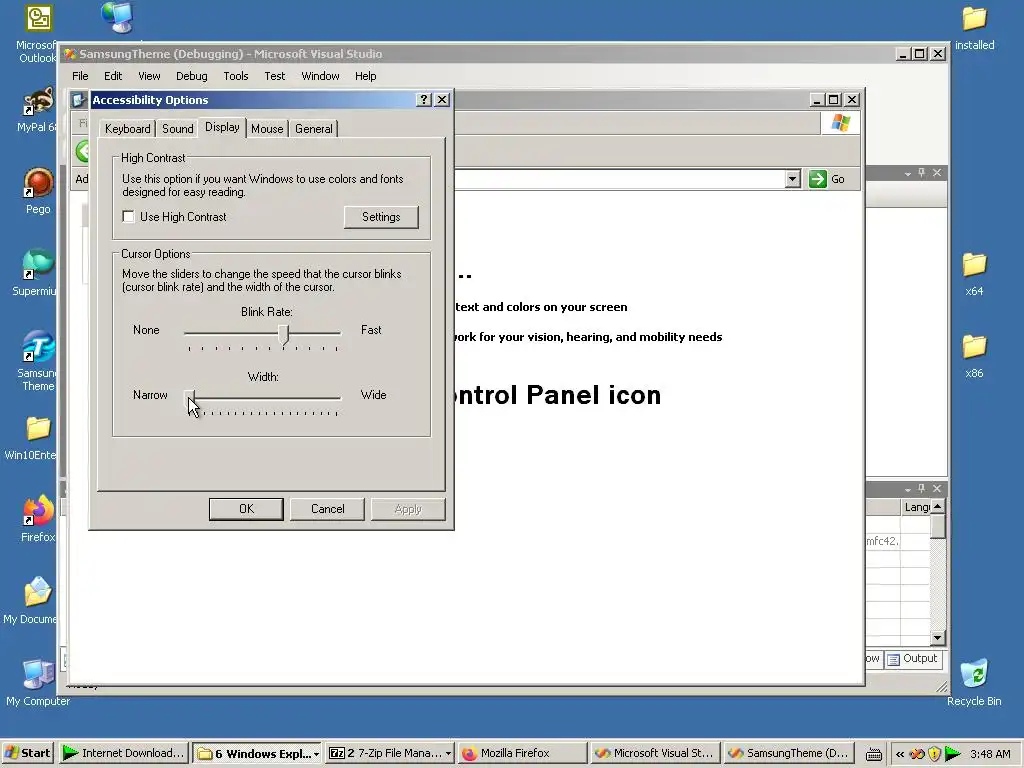Click the Help question mark in Accessibility Options
The image size is (1024, 768).
click(424, 99)
